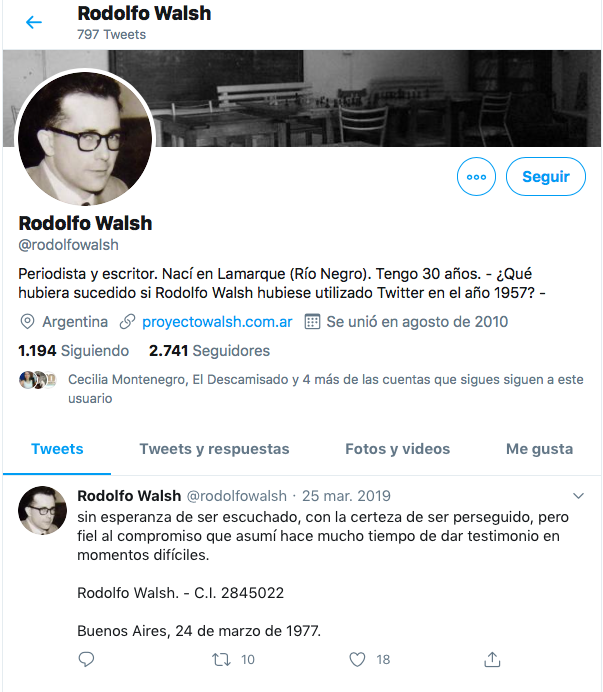Expand the tweet options chevron
The height and width of the screenshot is (692, 603).
(x=578, y=496)
